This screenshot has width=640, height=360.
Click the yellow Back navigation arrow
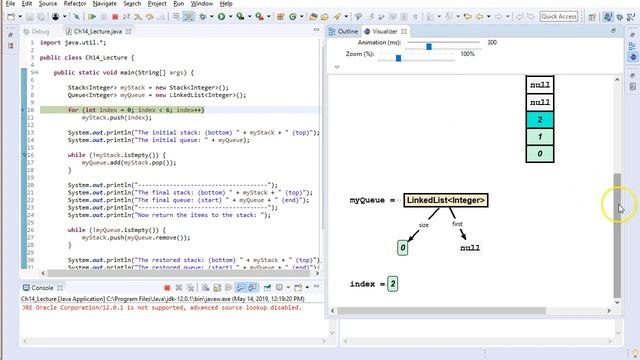click(x=480, y=17)
